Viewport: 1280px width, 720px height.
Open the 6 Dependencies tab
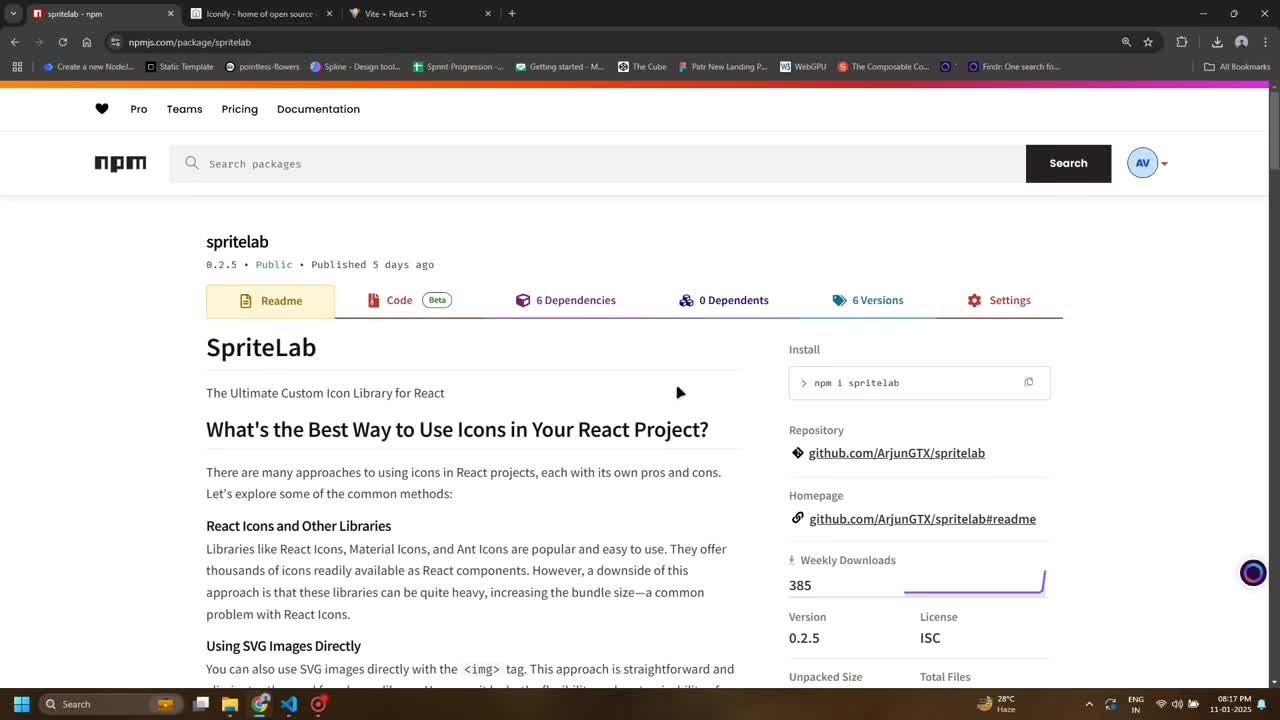click(x=565, y=300)
